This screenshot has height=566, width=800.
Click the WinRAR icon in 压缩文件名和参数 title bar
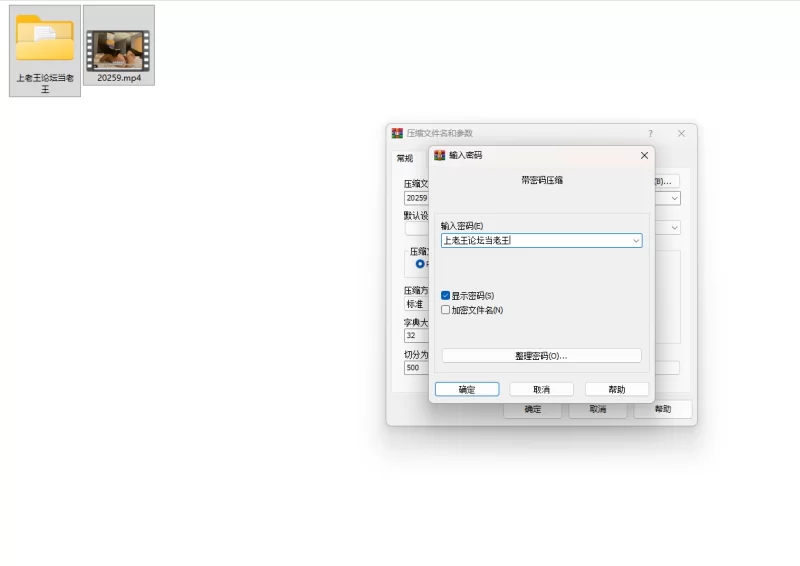(x=397, y=133)
